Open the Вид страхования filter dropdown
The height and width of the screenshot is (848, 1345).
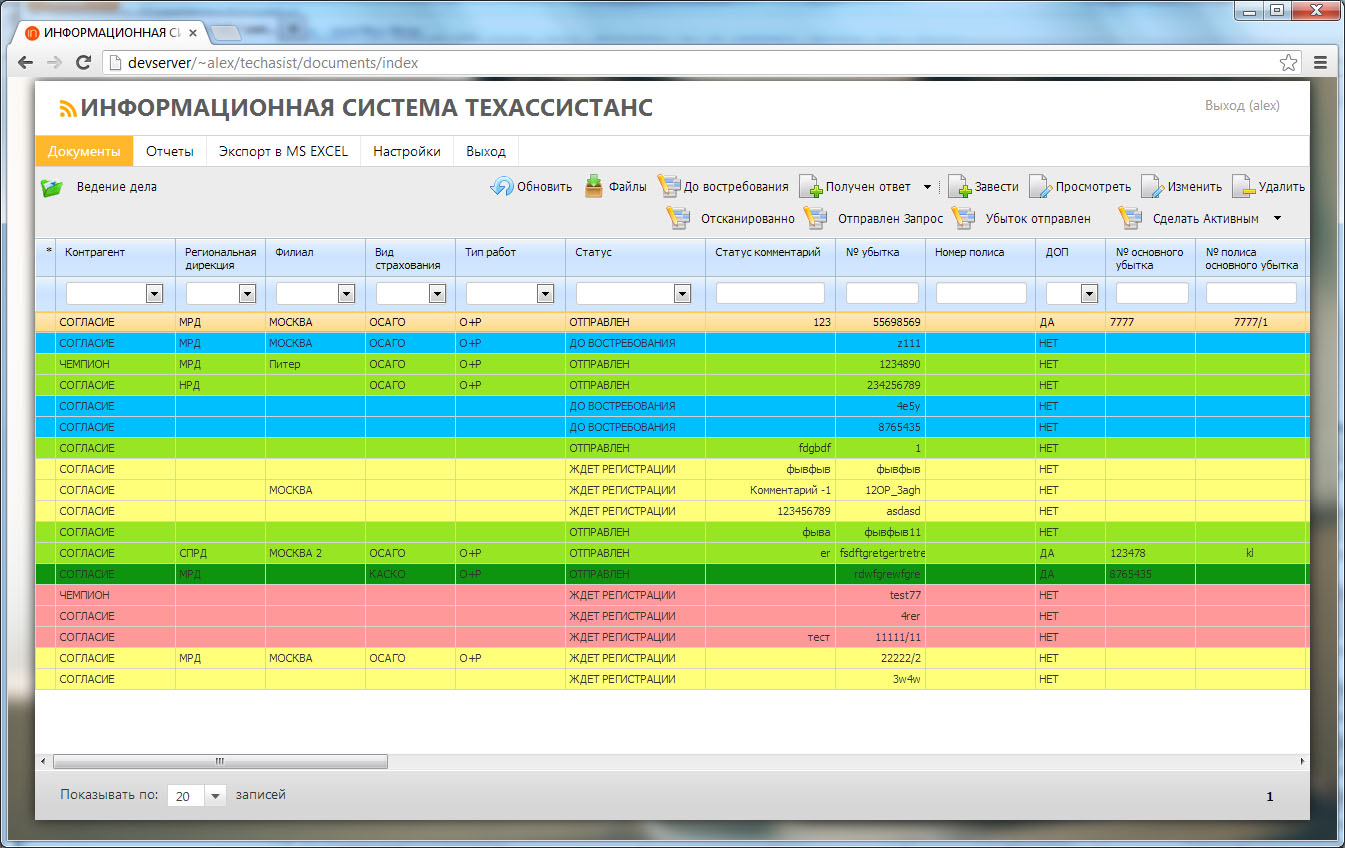click(436, 293)
